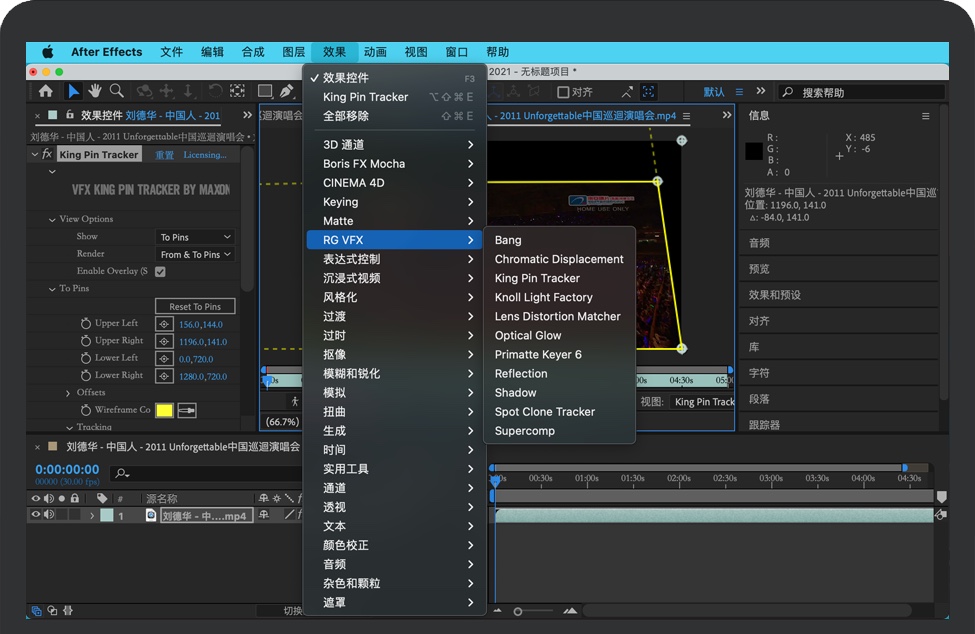Toggle the Lower Right stopwatch keyframe icon
Viewport: 975px width, 634px height.
pos(86,375)
